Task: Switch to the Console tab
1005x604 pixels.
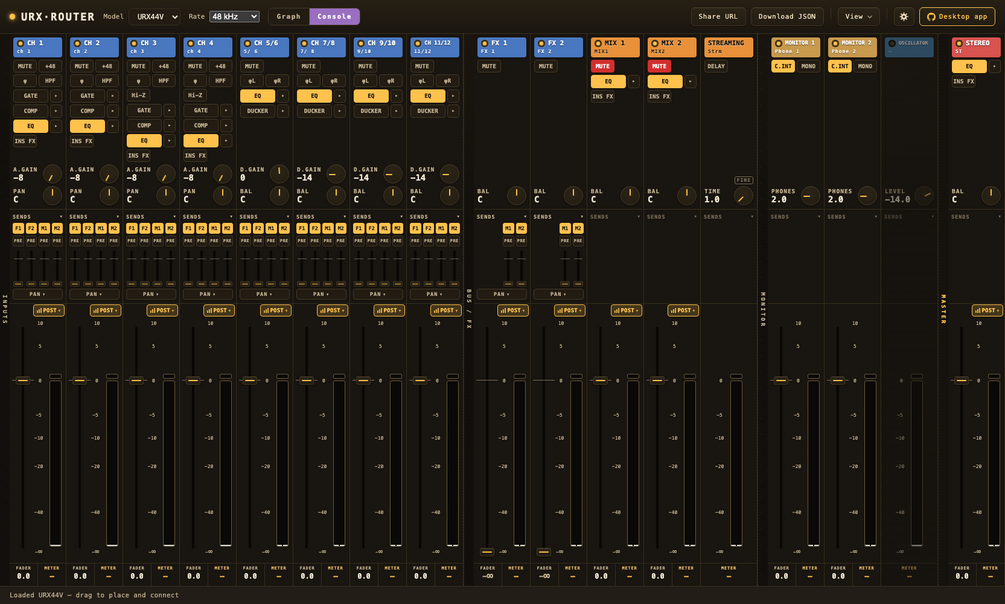Action: pyautogui.click(x=334, y=17)
